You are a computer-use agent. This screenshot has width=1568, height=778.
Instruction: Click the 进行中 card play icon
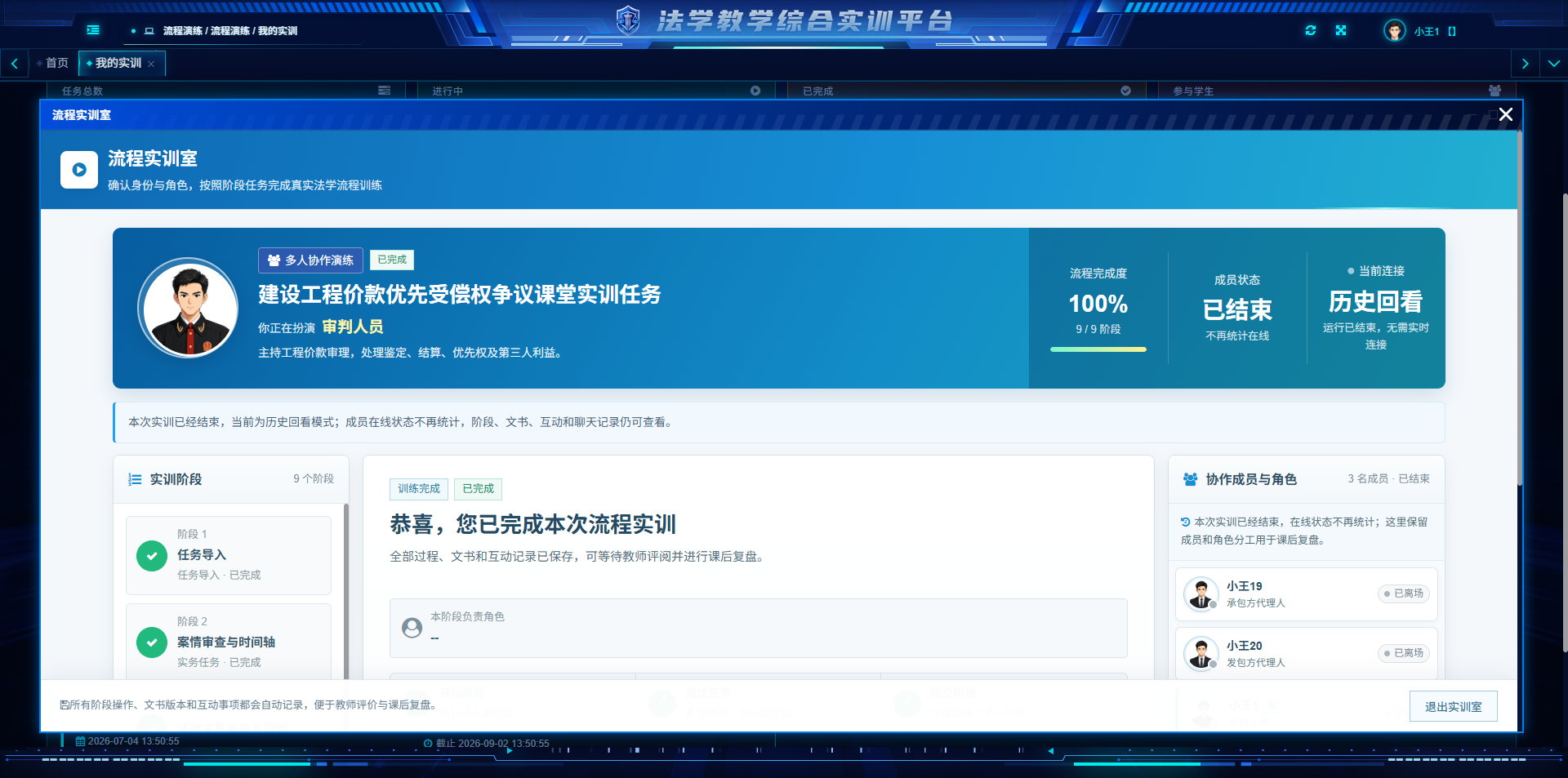coord(755,91)
